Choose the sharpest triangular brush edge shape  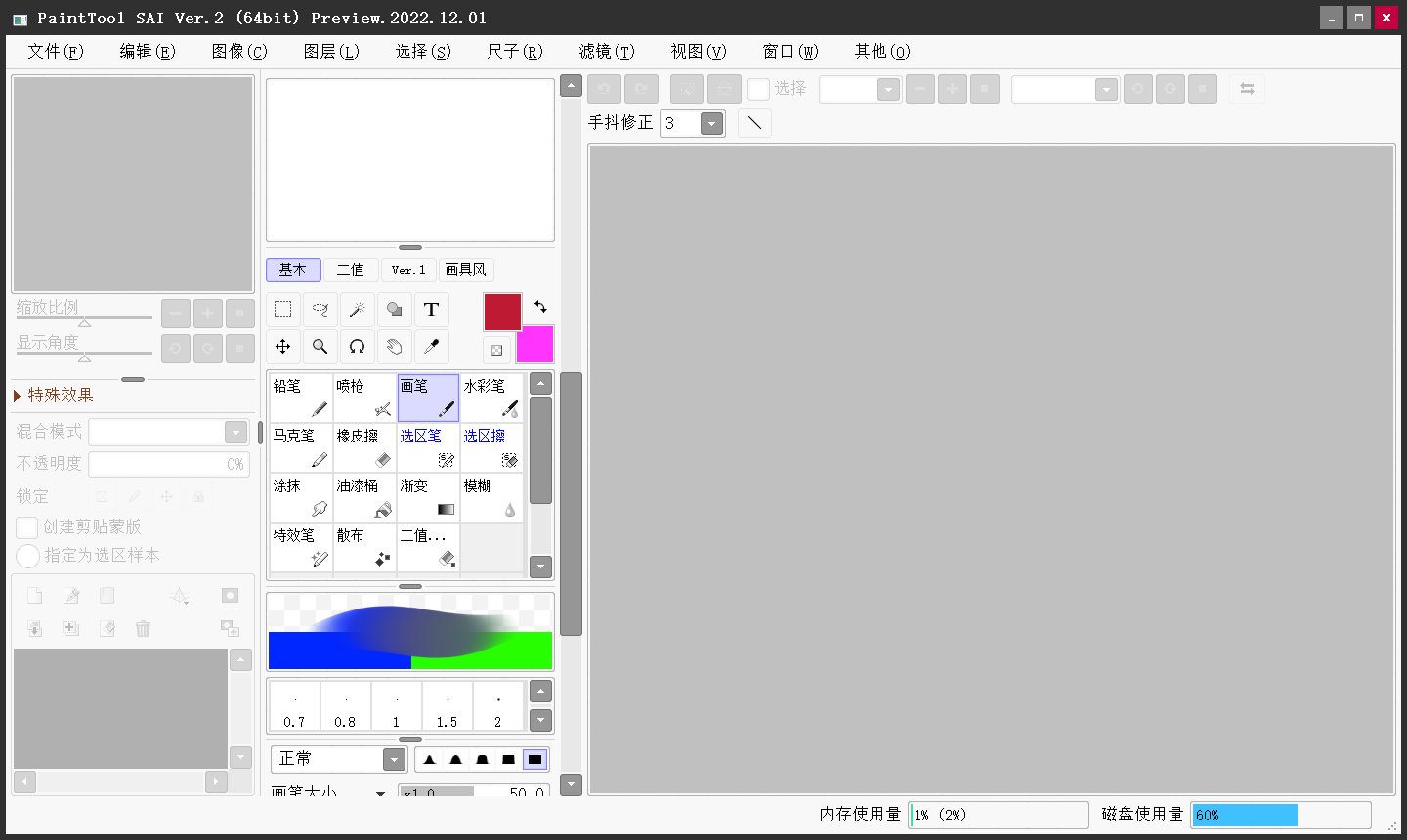pos(429,759)
